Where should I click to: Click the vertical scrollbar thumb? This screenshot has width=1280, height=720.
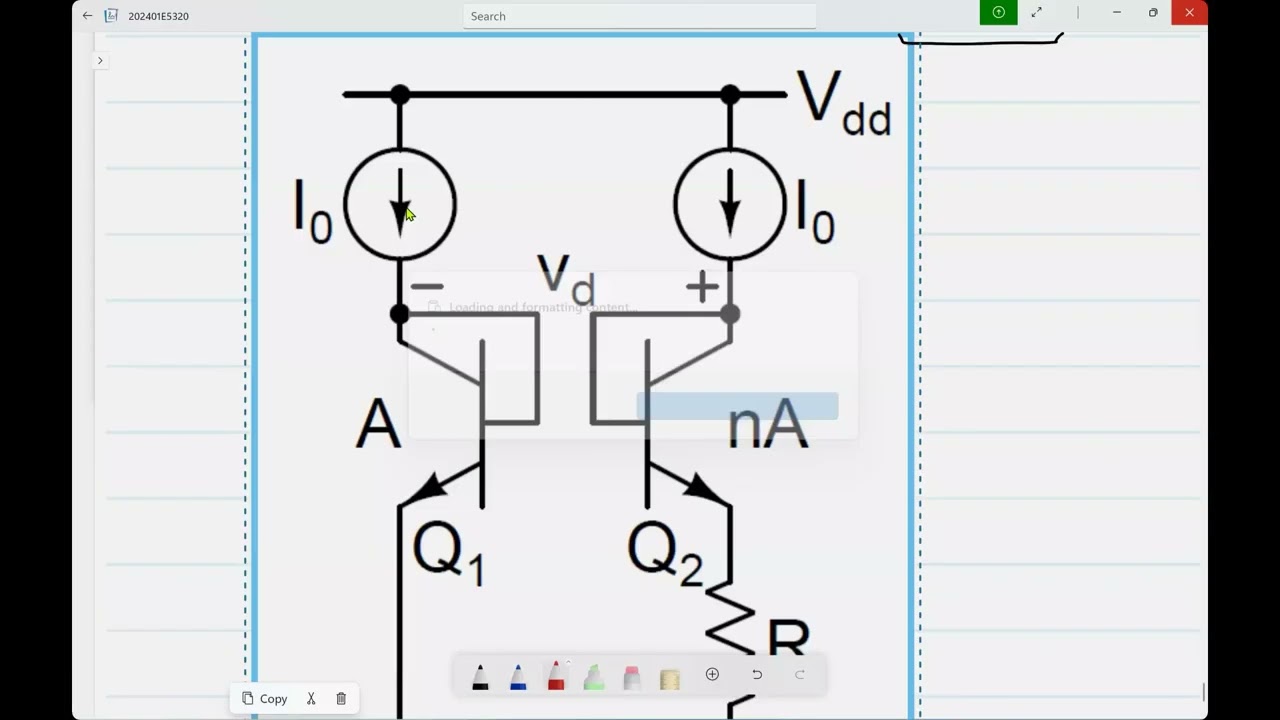point(1204,692)
